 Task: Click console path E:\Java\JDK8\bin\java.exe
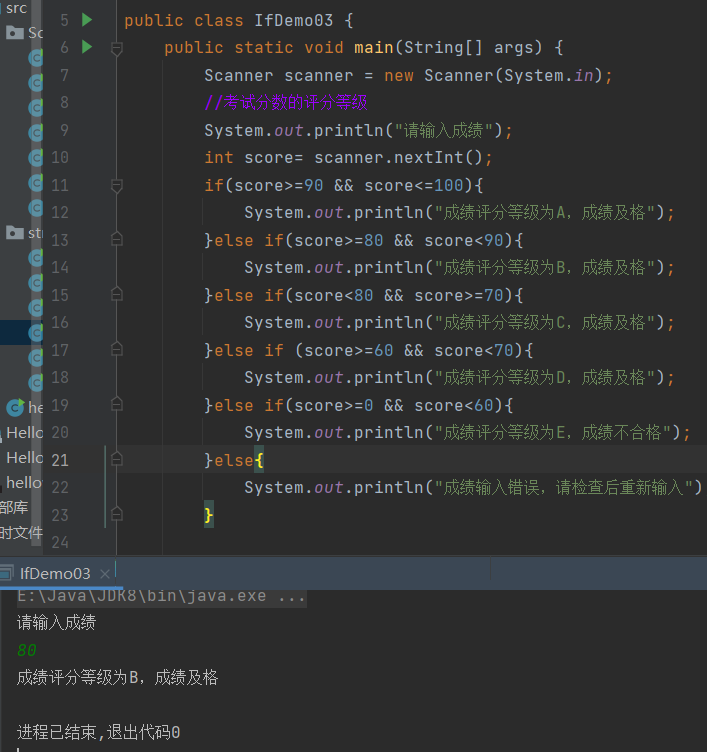[x=141, y=596]
